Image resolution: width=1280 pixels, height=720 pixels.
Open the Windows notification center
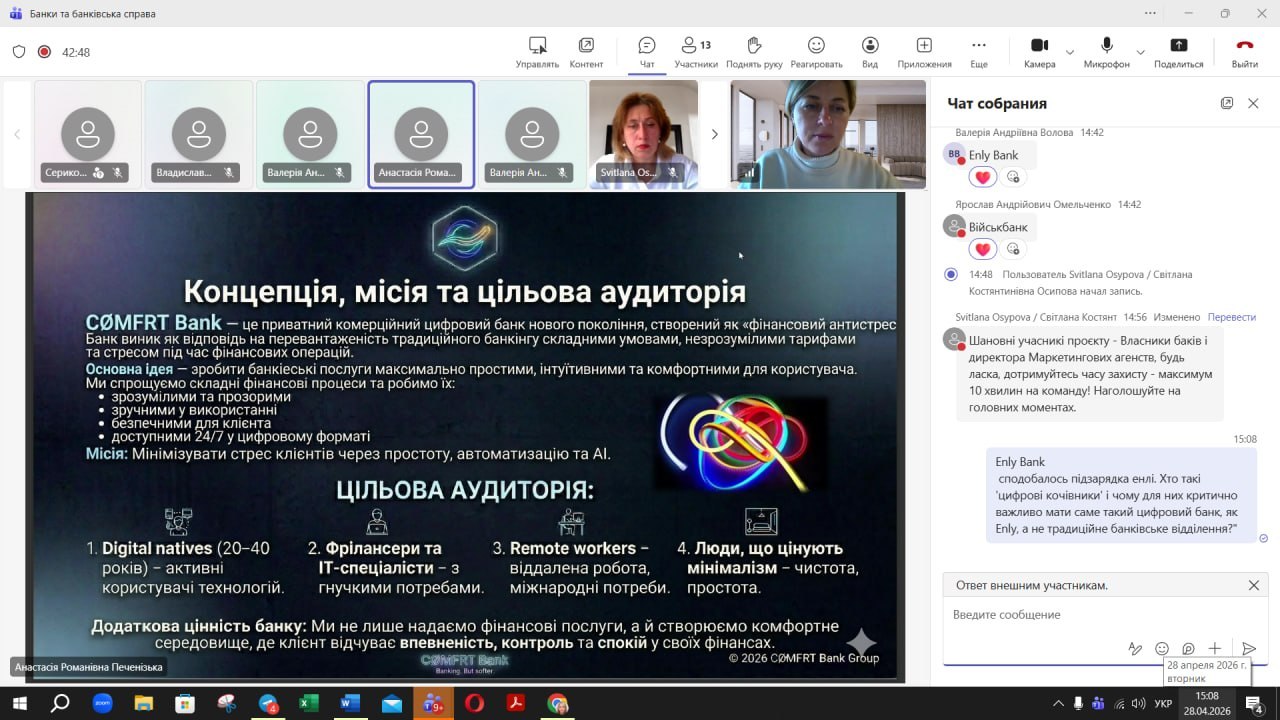tap(1253, 703)
